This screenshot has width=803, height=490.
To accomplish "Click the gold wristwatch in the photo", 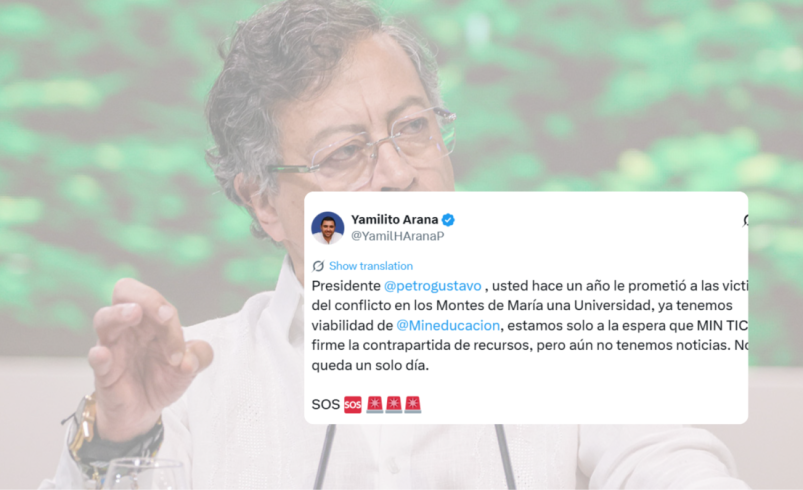I will (x=82, y=428).
